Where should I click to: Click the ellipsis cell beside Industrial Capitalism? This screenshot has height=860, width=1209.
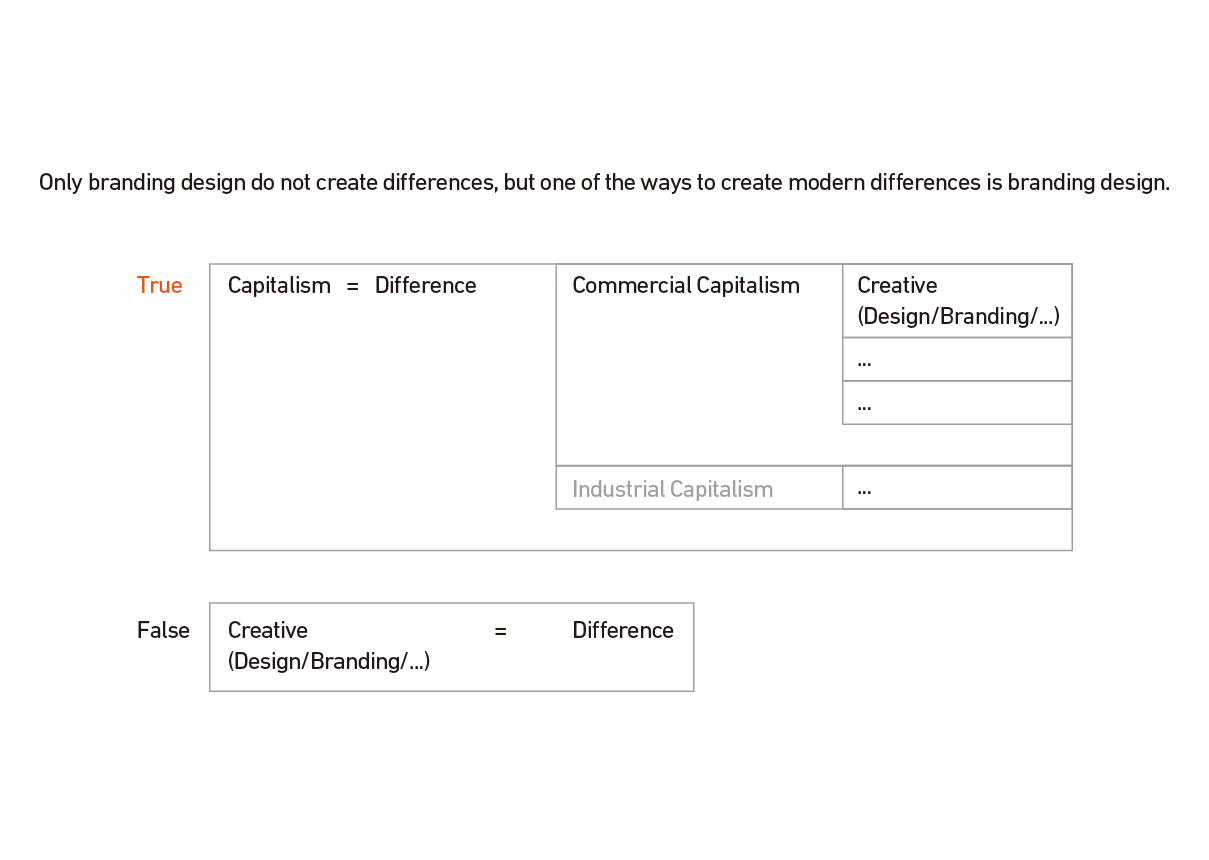click(956, 489)
